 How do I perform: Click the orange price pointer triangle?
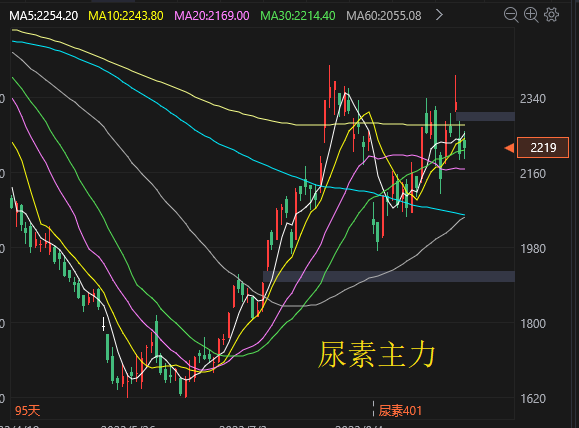(509, 148)
